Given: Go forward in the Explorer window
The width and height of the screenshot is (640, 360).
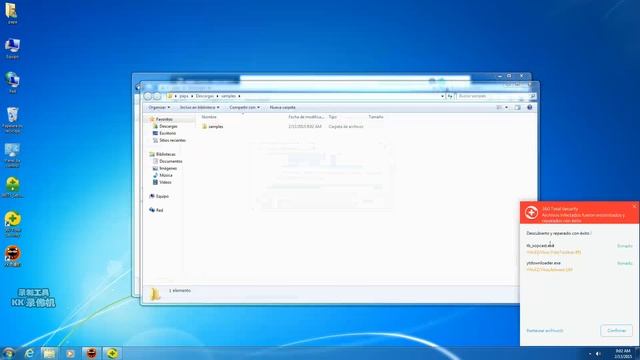Looking at the screenshot, I should pyautogui.click(x=157, y=96).
